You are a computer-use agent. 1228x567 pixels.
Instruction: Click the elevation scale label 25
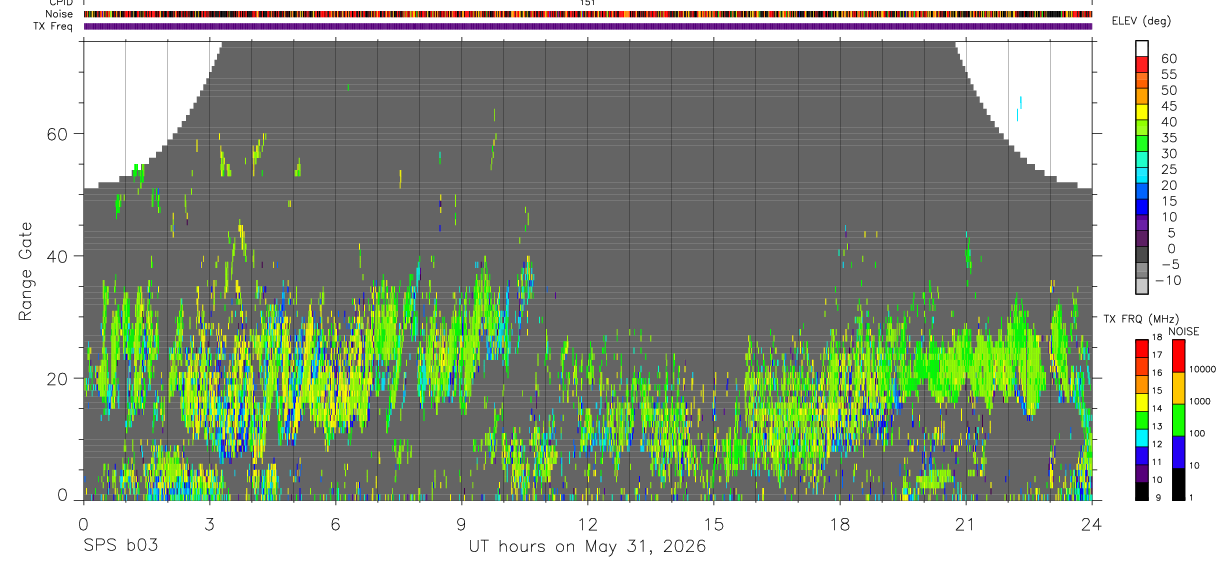tap(1168, 170)
